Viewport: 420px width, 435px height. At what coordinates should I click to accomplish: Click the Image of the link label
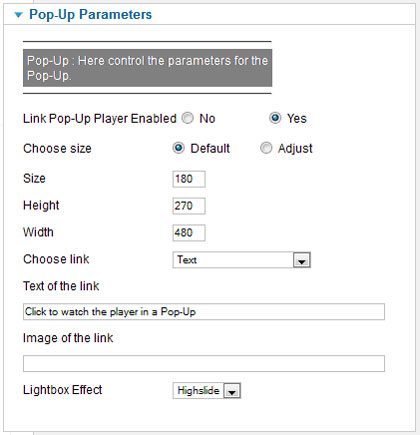[68, 338]
